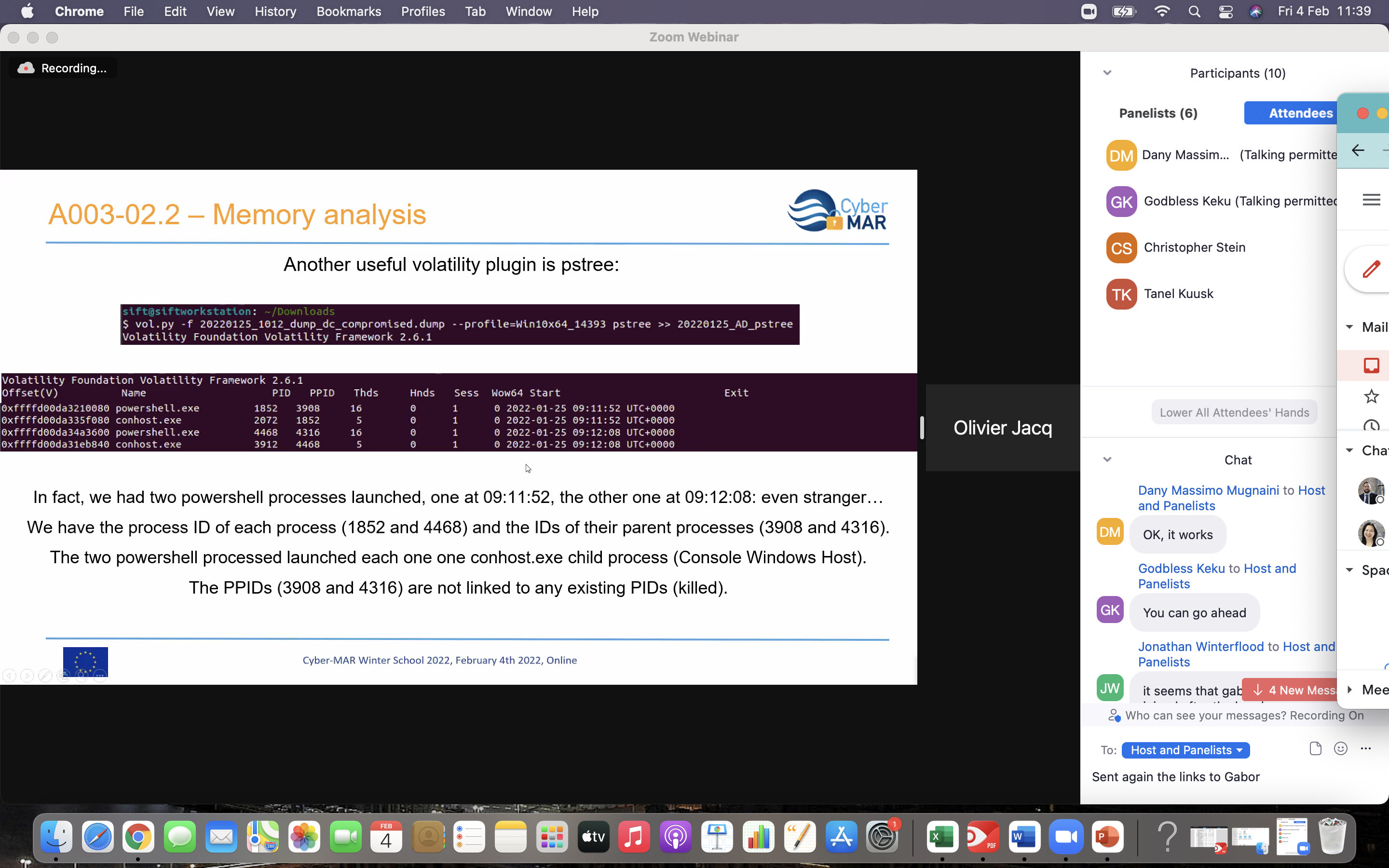The width and height of the screenshot is (1389, 868).
Task: Open the emoji picker in chat
Action: (x=1340, y=748)
